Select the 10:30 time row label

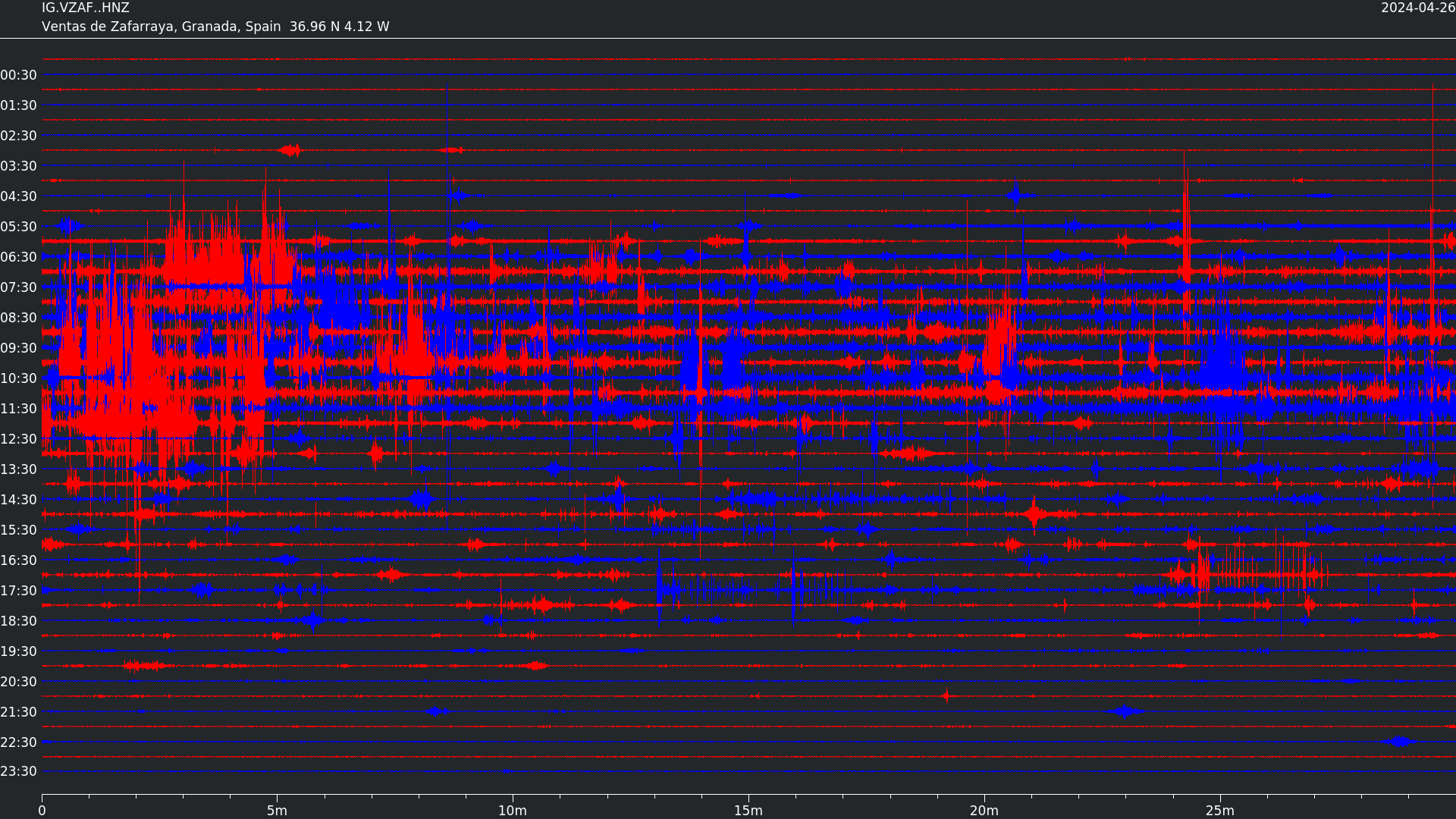pos(19,378)
